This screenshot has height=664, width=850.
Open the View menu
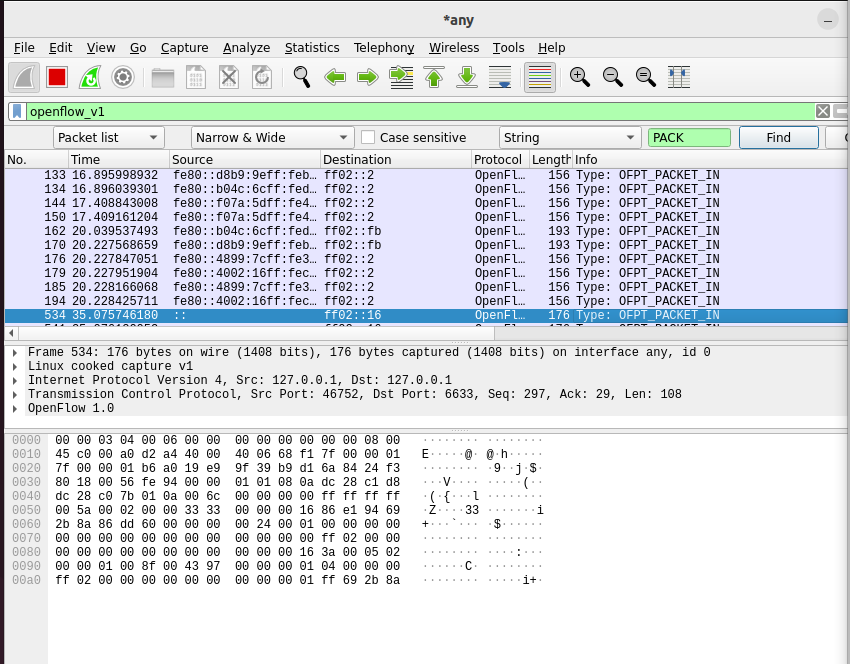(101, 48)
